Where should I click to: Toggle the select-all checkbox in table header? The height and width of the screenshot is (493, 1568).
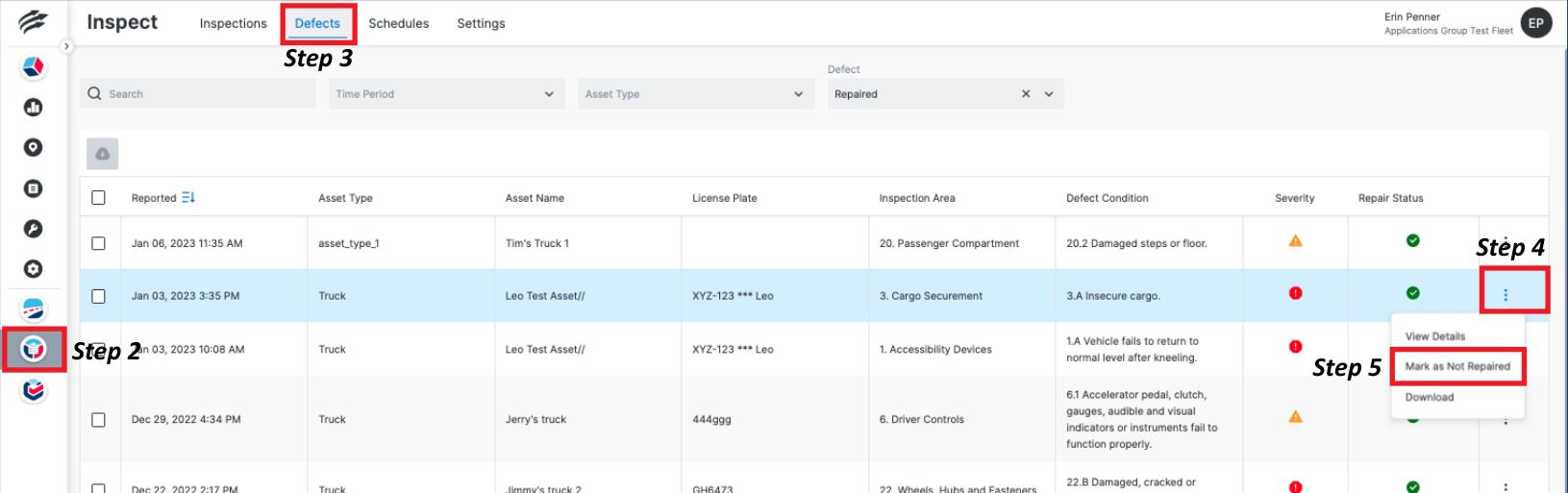[98, 197]
